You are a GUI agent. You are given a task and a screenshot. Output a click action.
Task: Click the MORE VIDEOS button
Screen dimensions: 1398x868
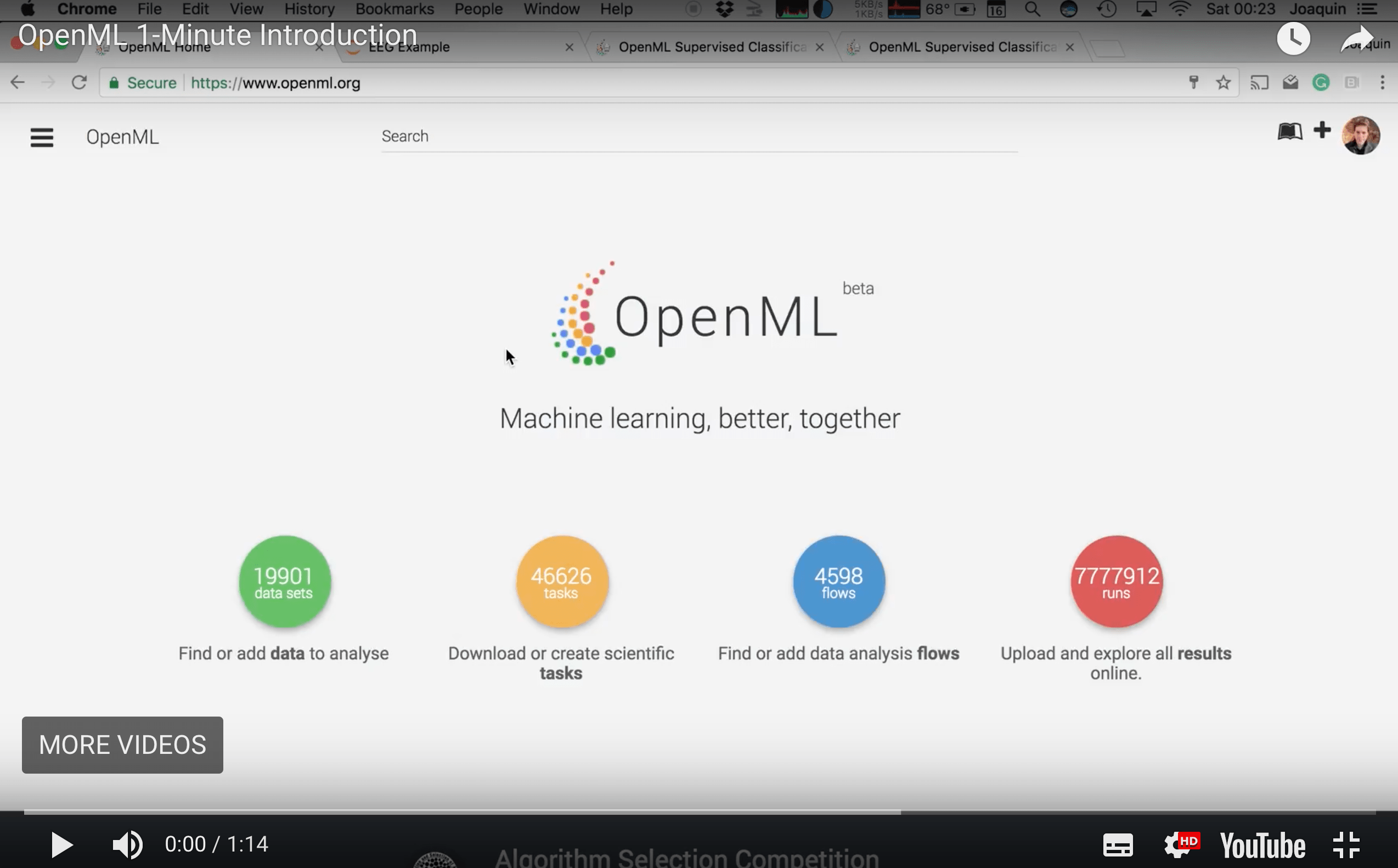(x=122, y=745)
